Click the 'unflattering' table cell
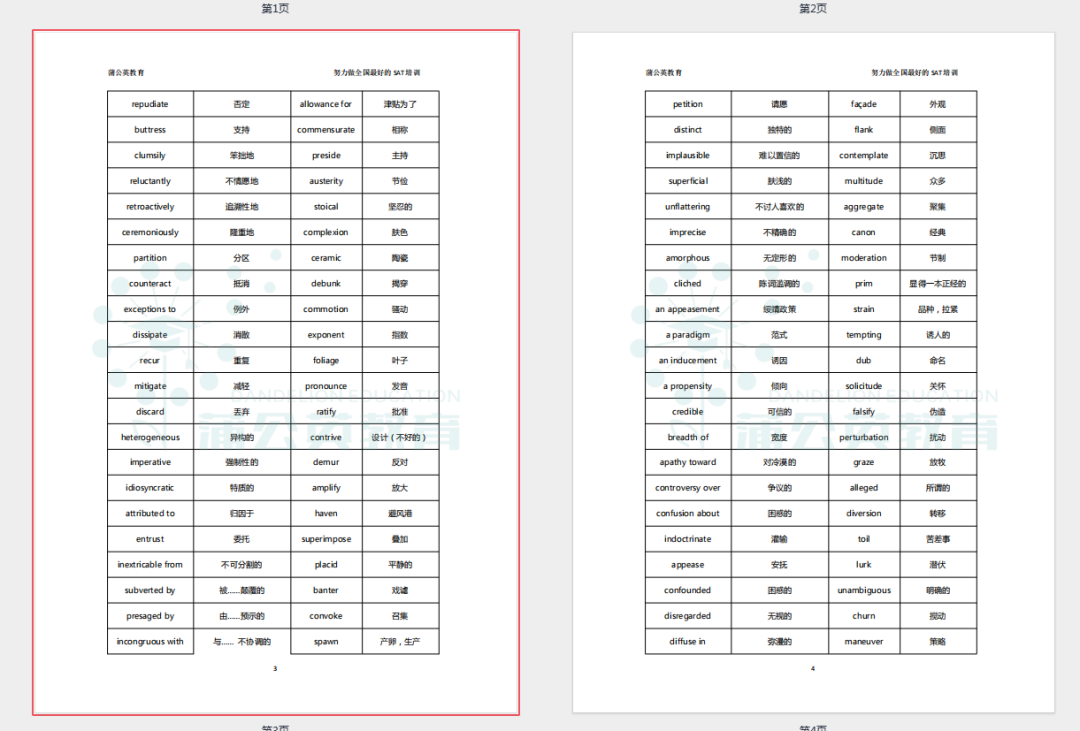The height and width of the screenshot is (731, 1080). pyautogui.click(x=688, y=207)
